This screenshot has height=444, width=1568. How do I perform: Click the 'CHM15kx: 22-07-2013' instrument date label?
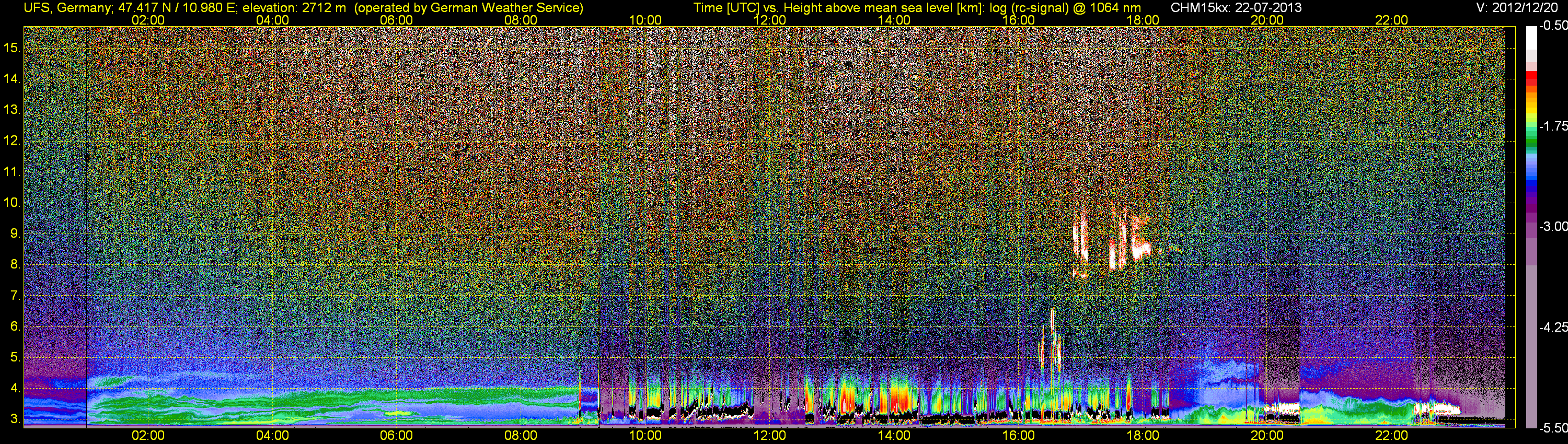point(1235,7)
